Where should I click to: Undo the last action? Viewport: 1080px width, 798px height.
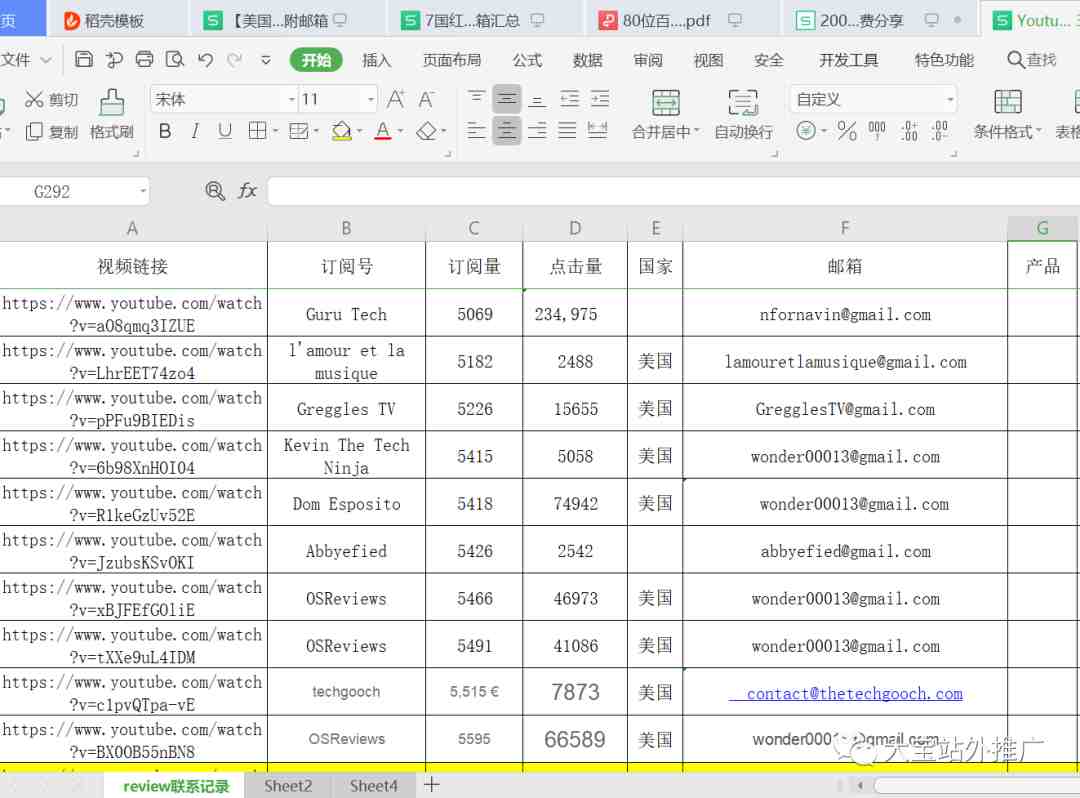205,60
